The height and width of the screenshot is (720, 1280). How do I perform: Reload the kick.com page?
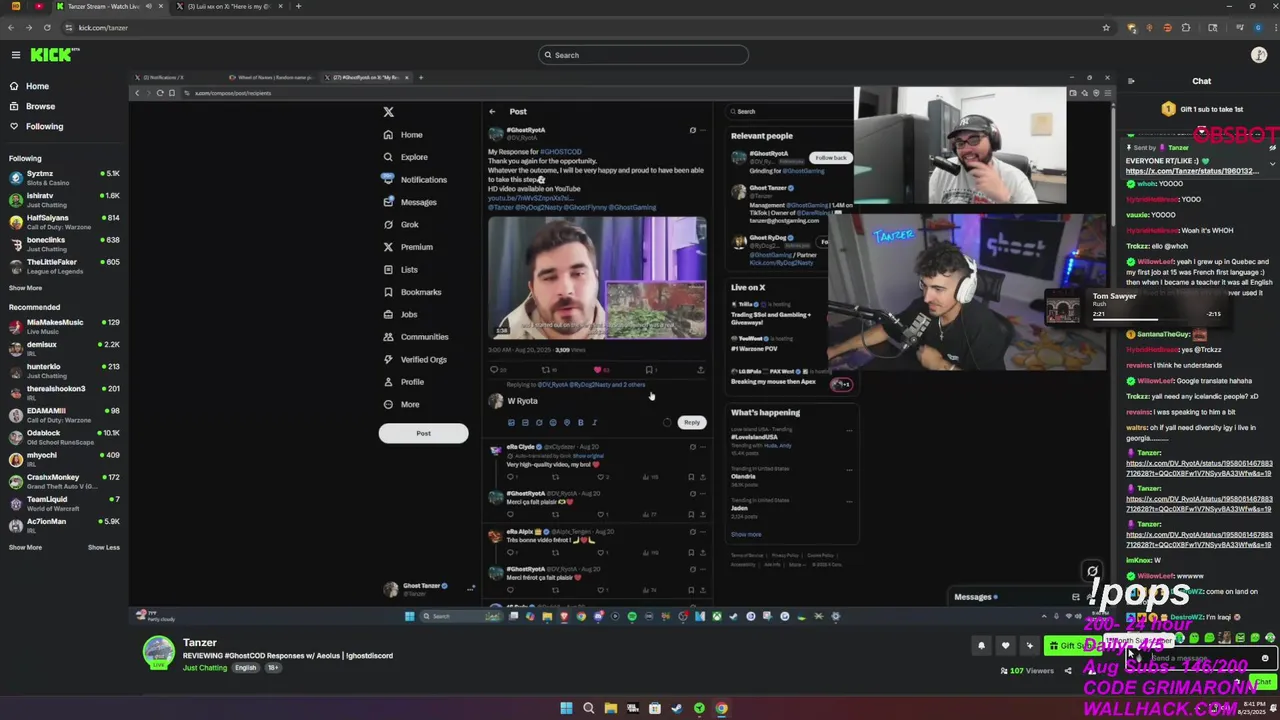tap(46, 28)
